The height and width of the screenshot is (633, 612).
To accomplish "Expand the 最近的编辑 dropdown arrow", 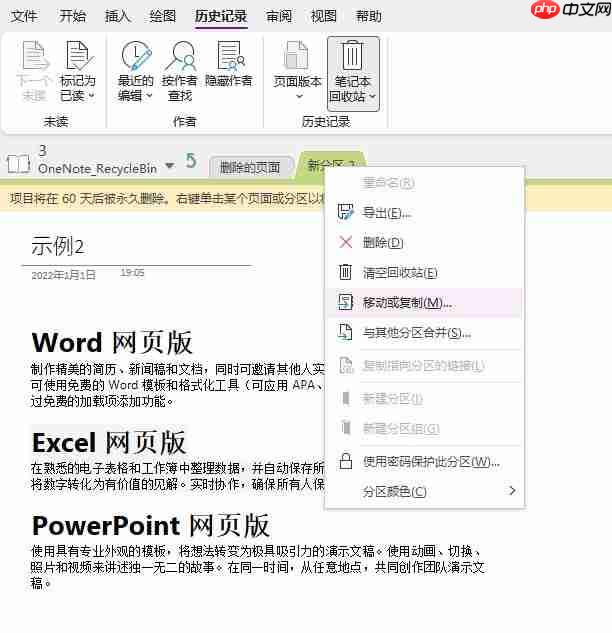I will pos(149,96).
